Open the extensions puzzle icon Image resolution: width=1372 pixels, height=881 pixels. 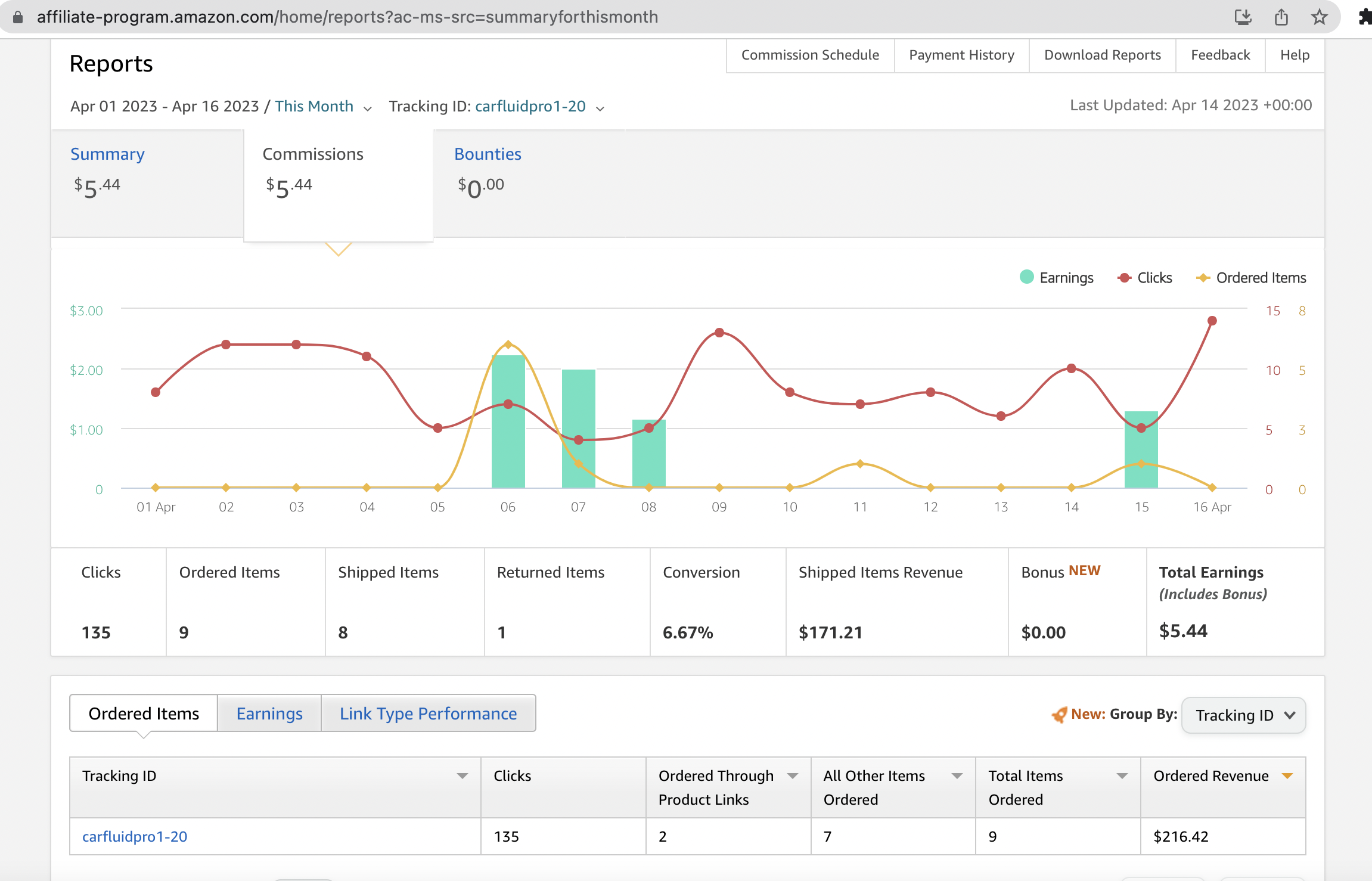tap(1365, 17)
